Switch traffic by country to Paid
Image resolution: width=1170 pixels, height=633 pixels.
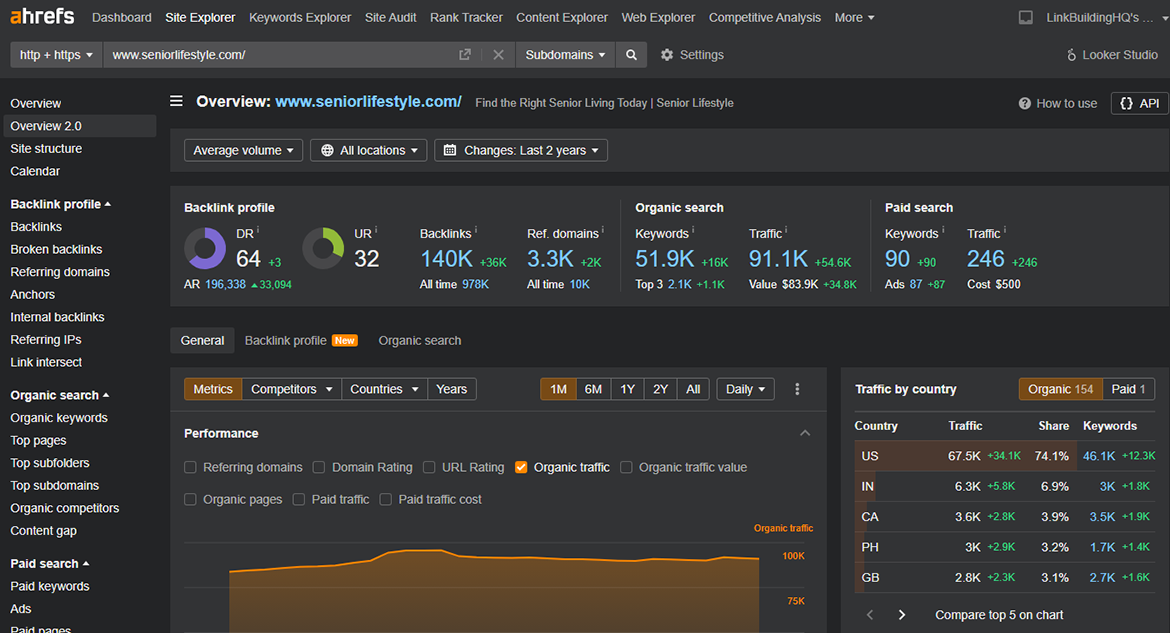[1128, 389]
